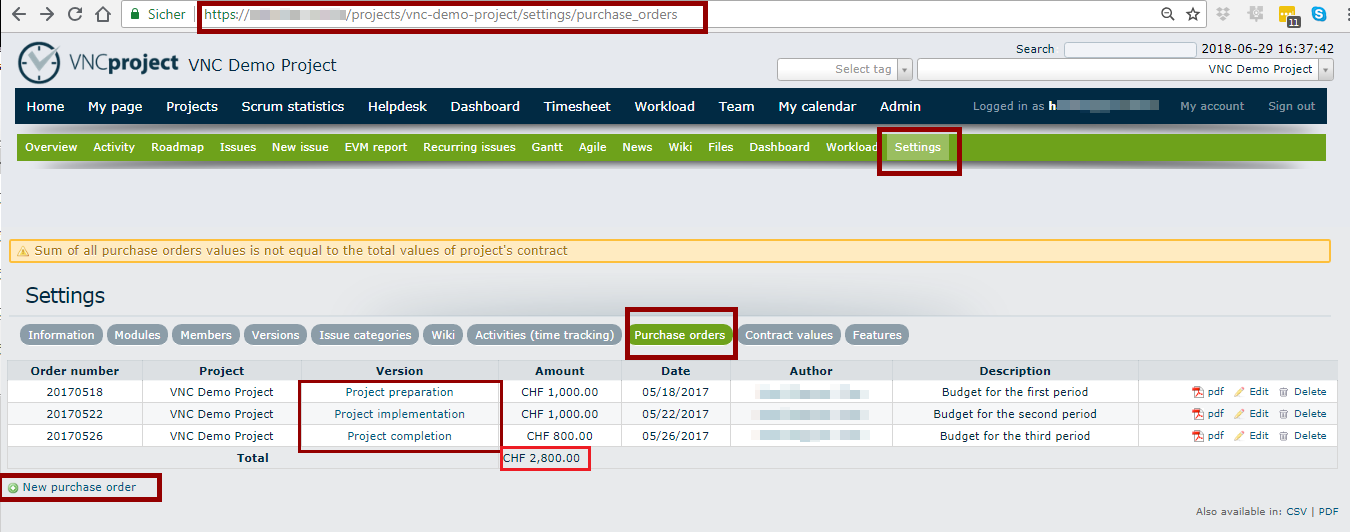The height and width of the screenshot is (532, 1350).
Task: Open New issue tab
Action: click(300, 147)
